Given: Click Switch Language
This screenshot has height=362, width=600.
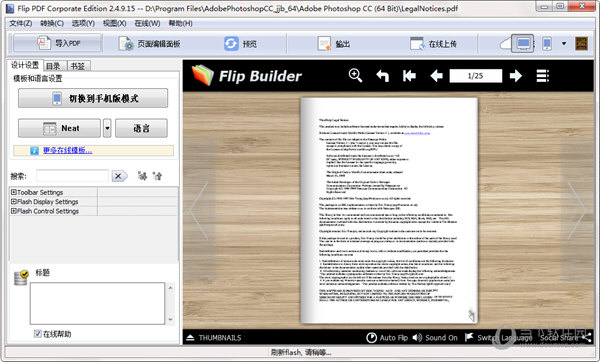Looking at the screenshot, I should coord(498,338).
